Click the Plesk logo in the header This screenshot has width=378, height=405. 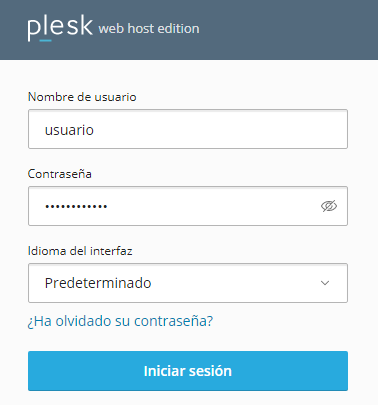(x=60, y=28)
